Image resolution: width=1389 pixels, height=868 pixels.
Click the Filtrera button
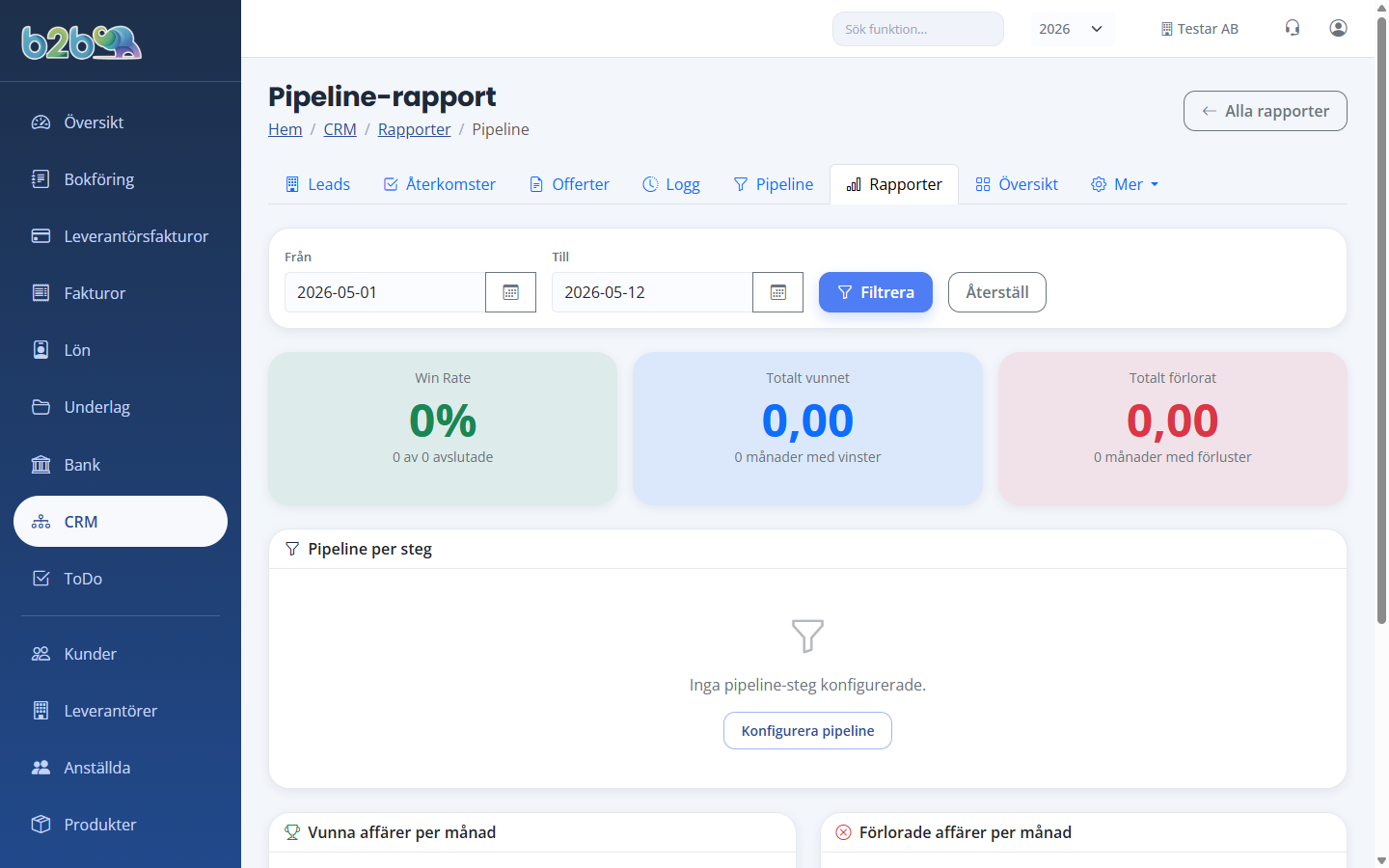click(x=876, y=292)
